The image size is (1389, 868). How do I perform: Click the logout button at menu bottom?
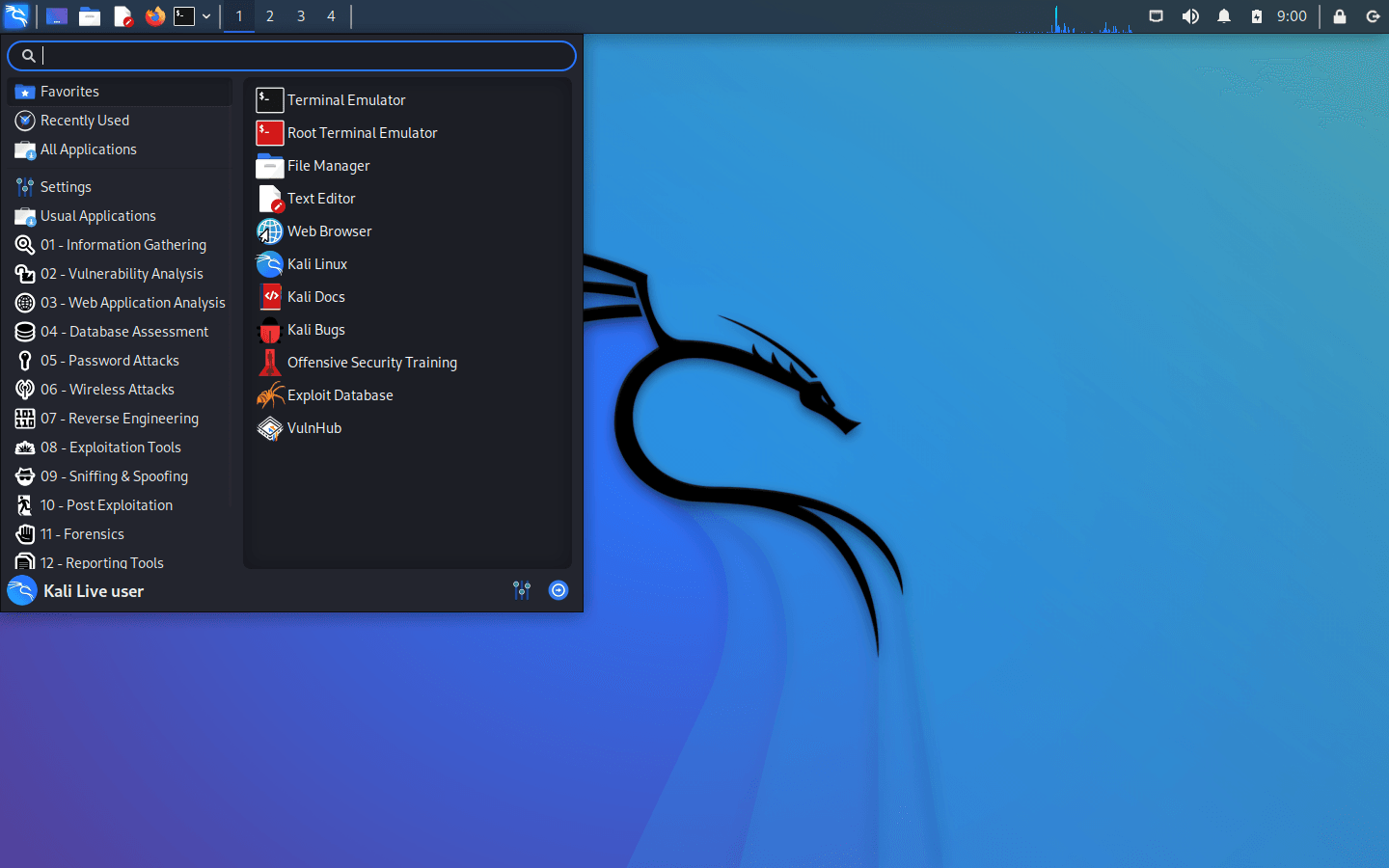[558, 590]
